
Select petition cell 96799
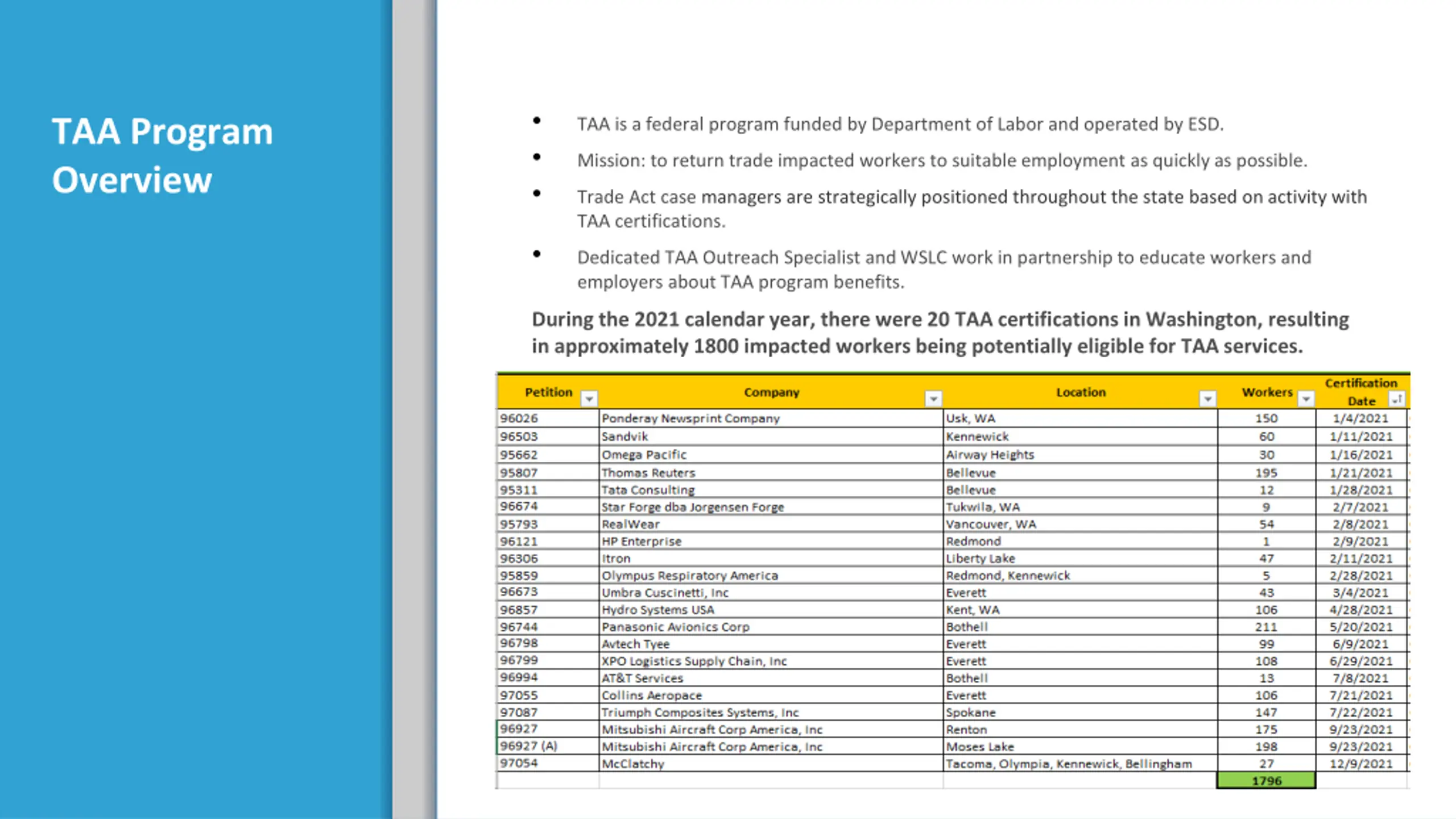[548, 660]
